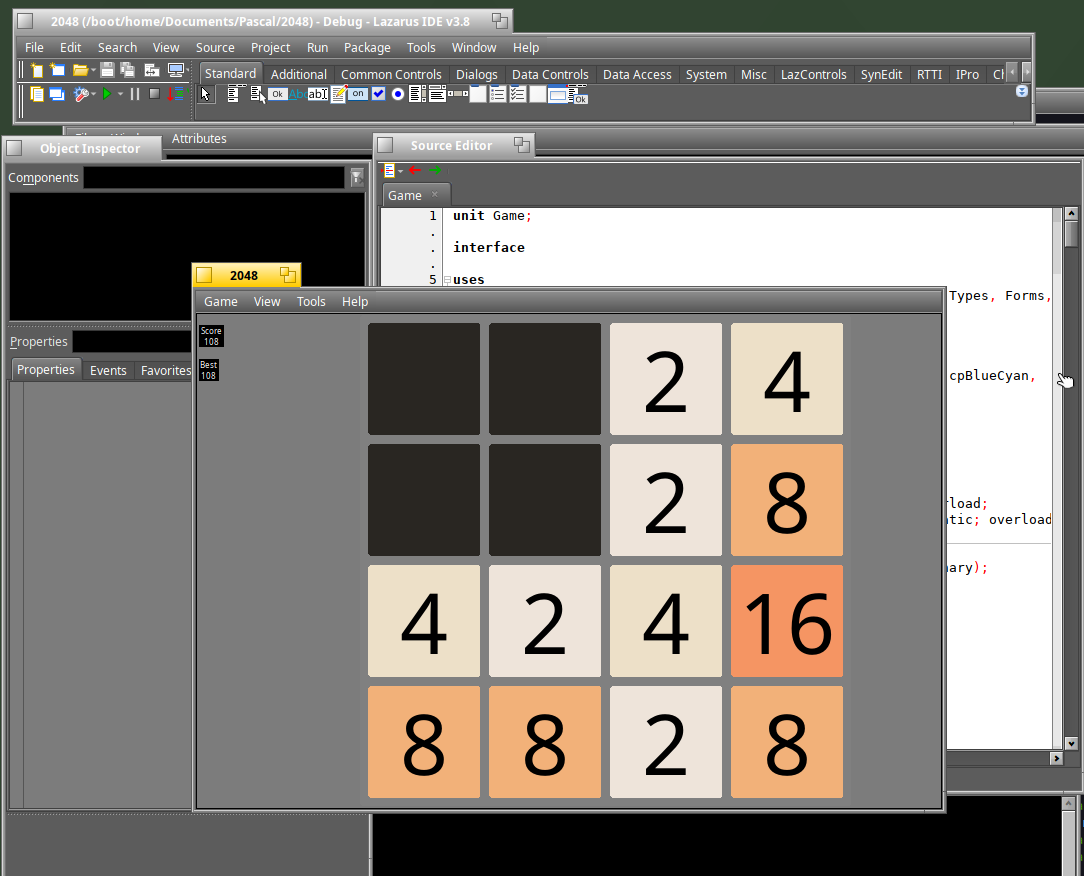Viewport: 1084px width, 876px height.
Task: Open the Tools menu in 2048 window
Action: pos(311,301)
